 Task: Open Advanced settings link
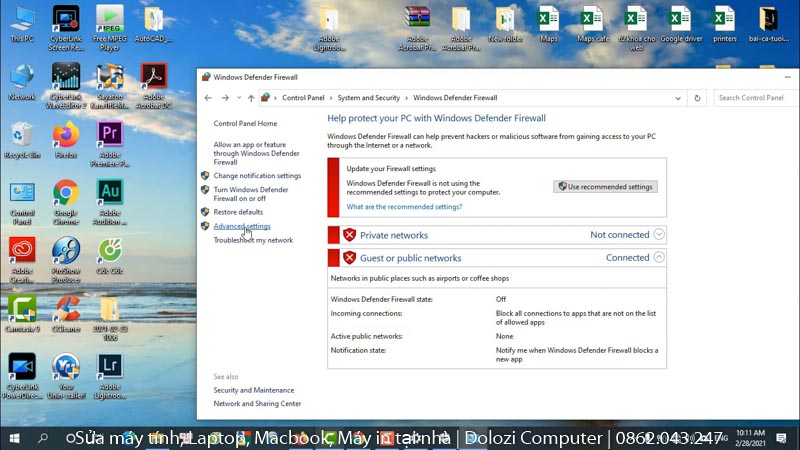tap(242, 226)
